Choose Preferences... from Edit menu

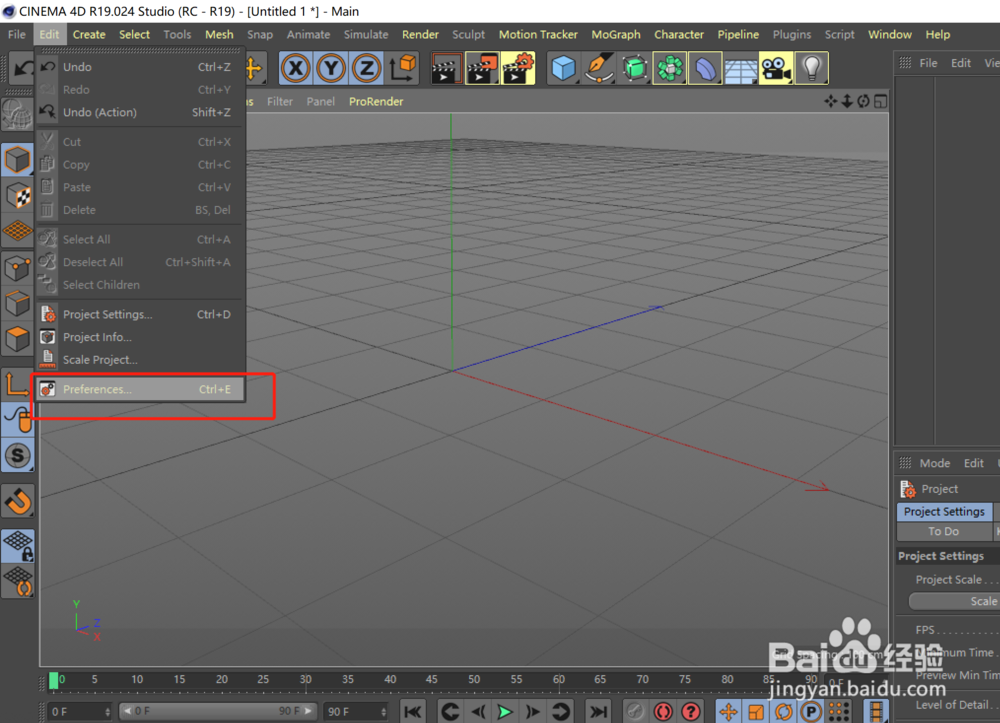[x=140, y=389]
